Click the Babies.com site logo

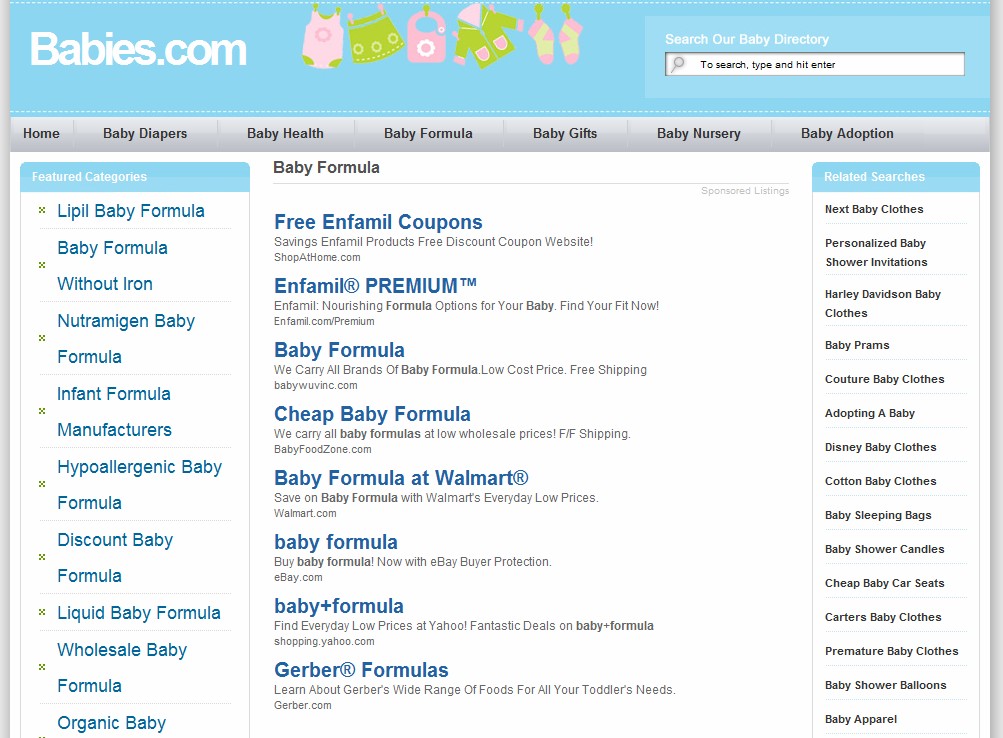138,49
